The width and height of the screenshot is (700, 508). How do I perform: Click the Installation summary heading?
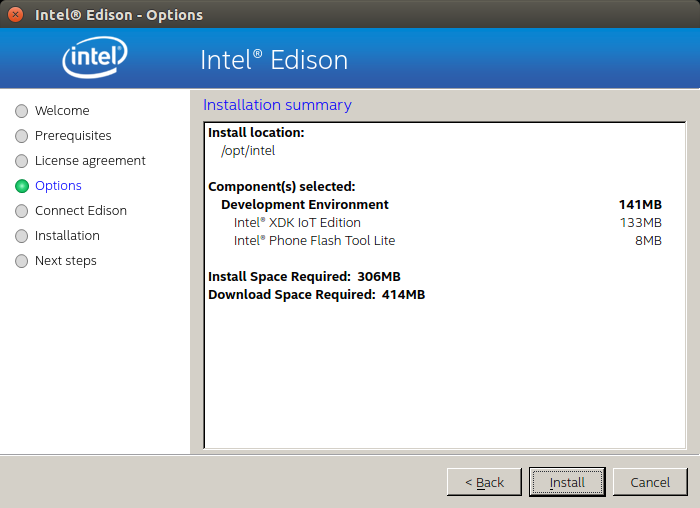[277, 105]
